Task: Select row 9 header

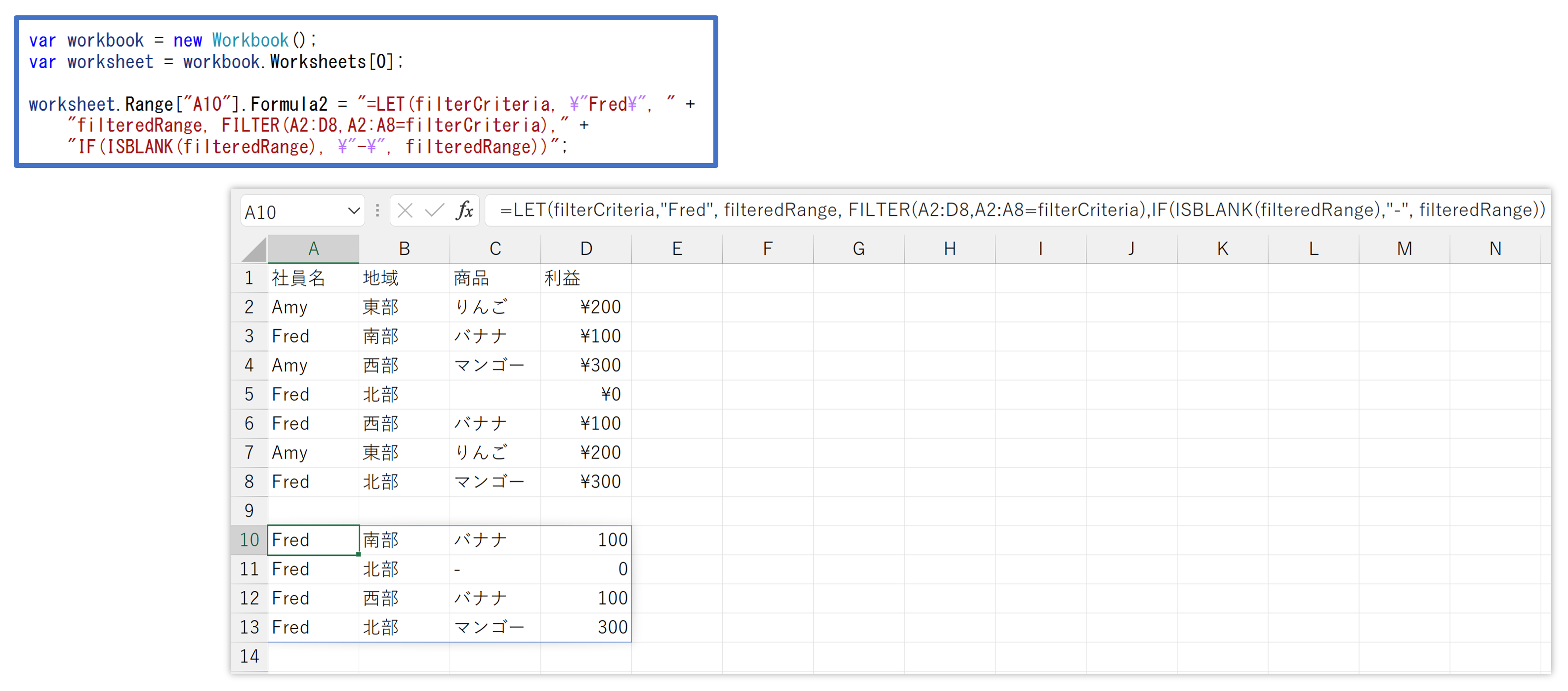Action: point(249,511)
